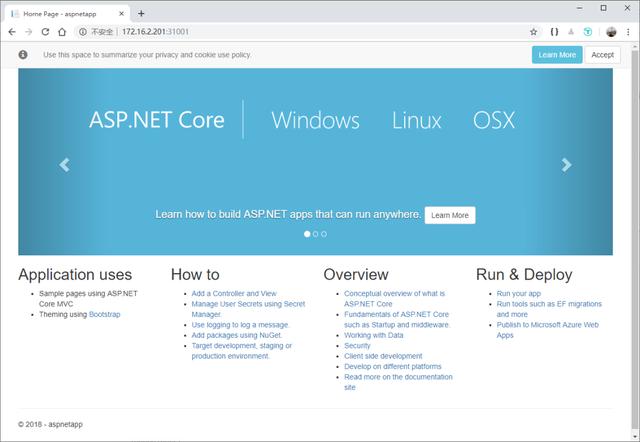Close the Home Page - aspnetapp tab

point(121,13)
